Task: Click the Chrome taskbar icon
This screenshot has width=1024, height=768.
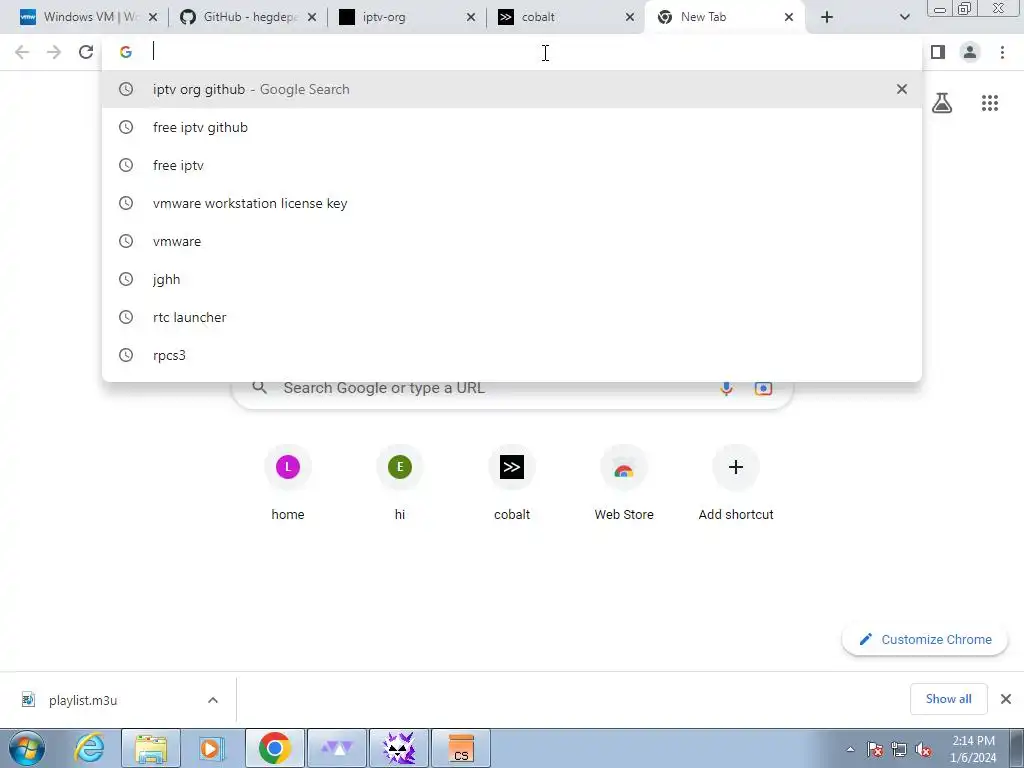Action: coord(274,748)
